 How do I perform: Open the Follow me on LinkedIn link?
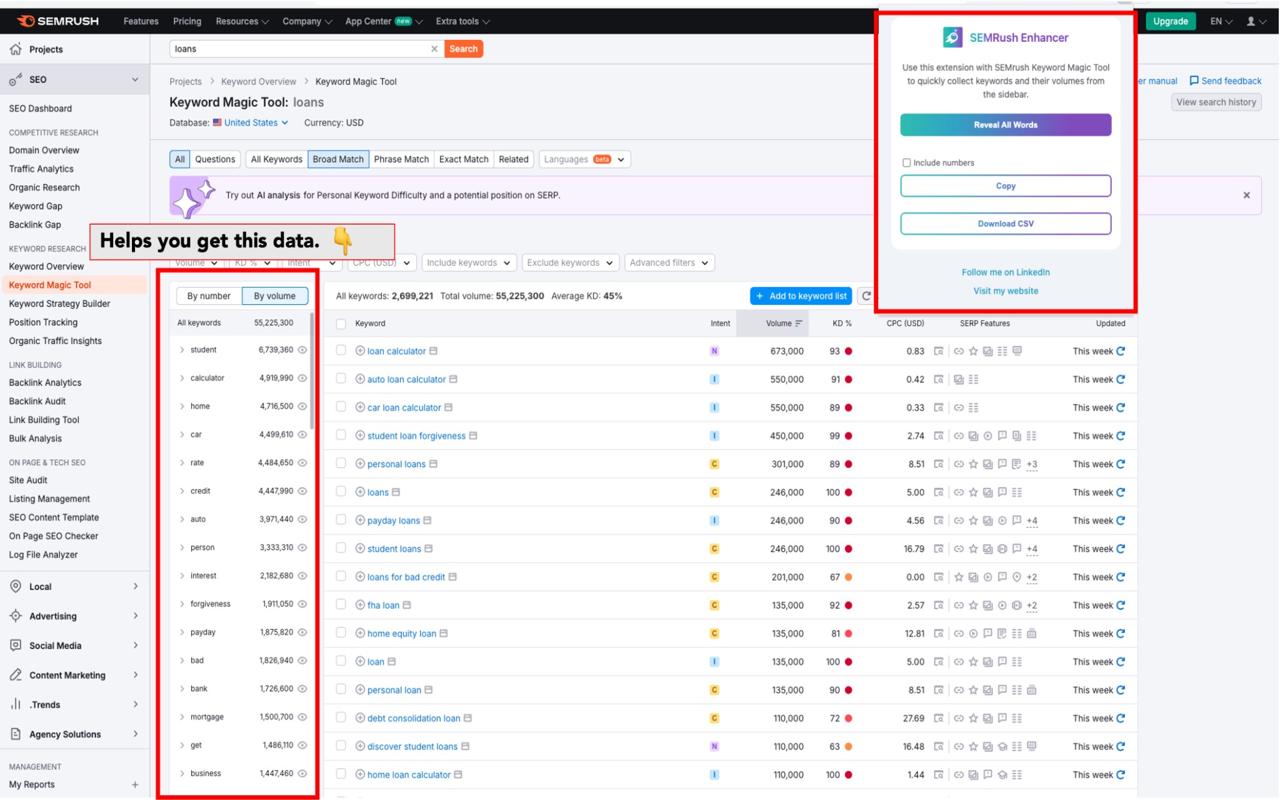click(1005, 272)
